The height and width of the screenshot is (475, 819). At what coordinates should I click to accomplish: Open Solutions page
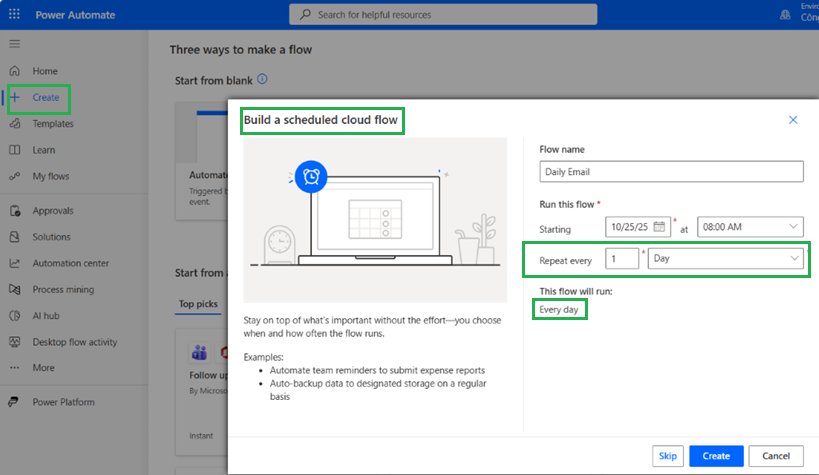51,237
